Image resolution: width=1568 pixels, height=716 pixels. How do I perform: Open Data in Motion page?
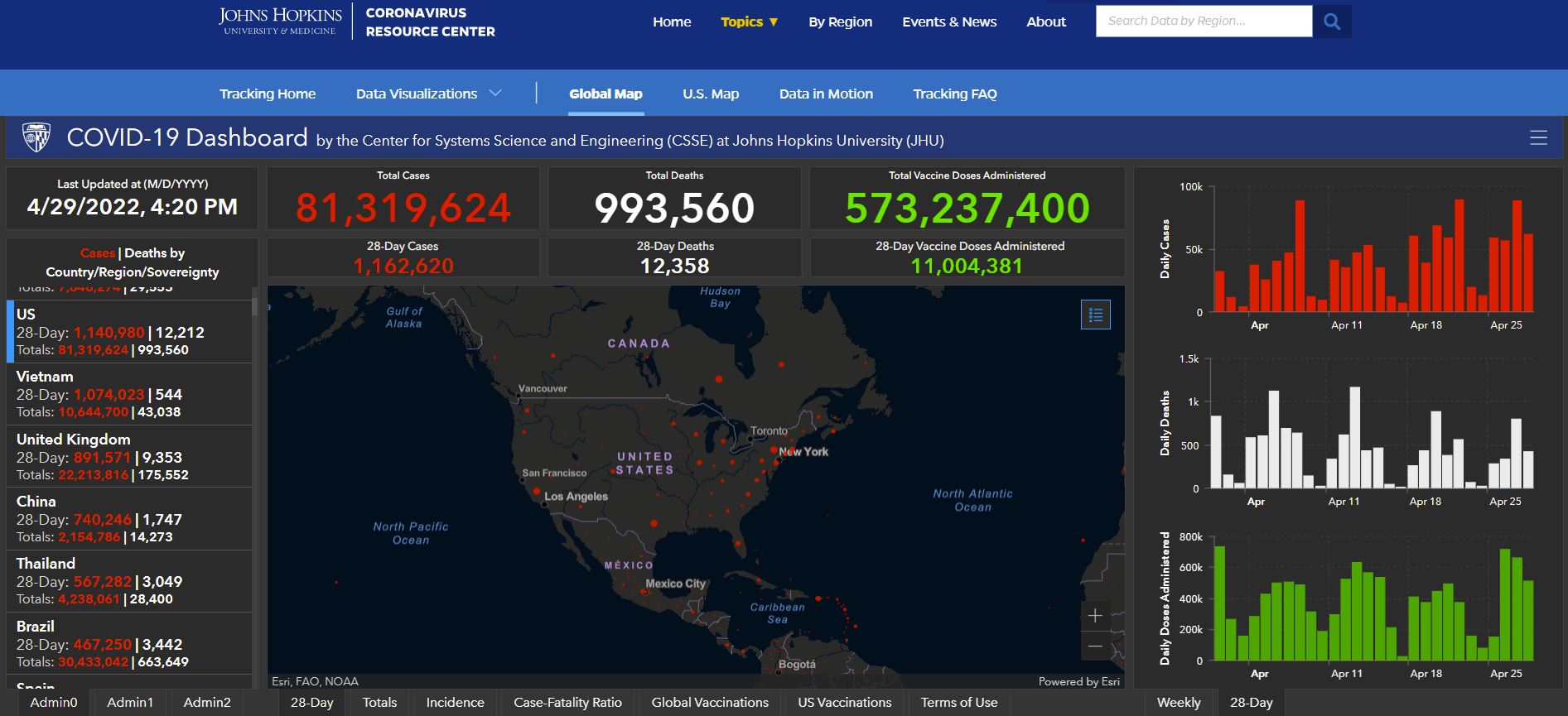tap(826, 94)
